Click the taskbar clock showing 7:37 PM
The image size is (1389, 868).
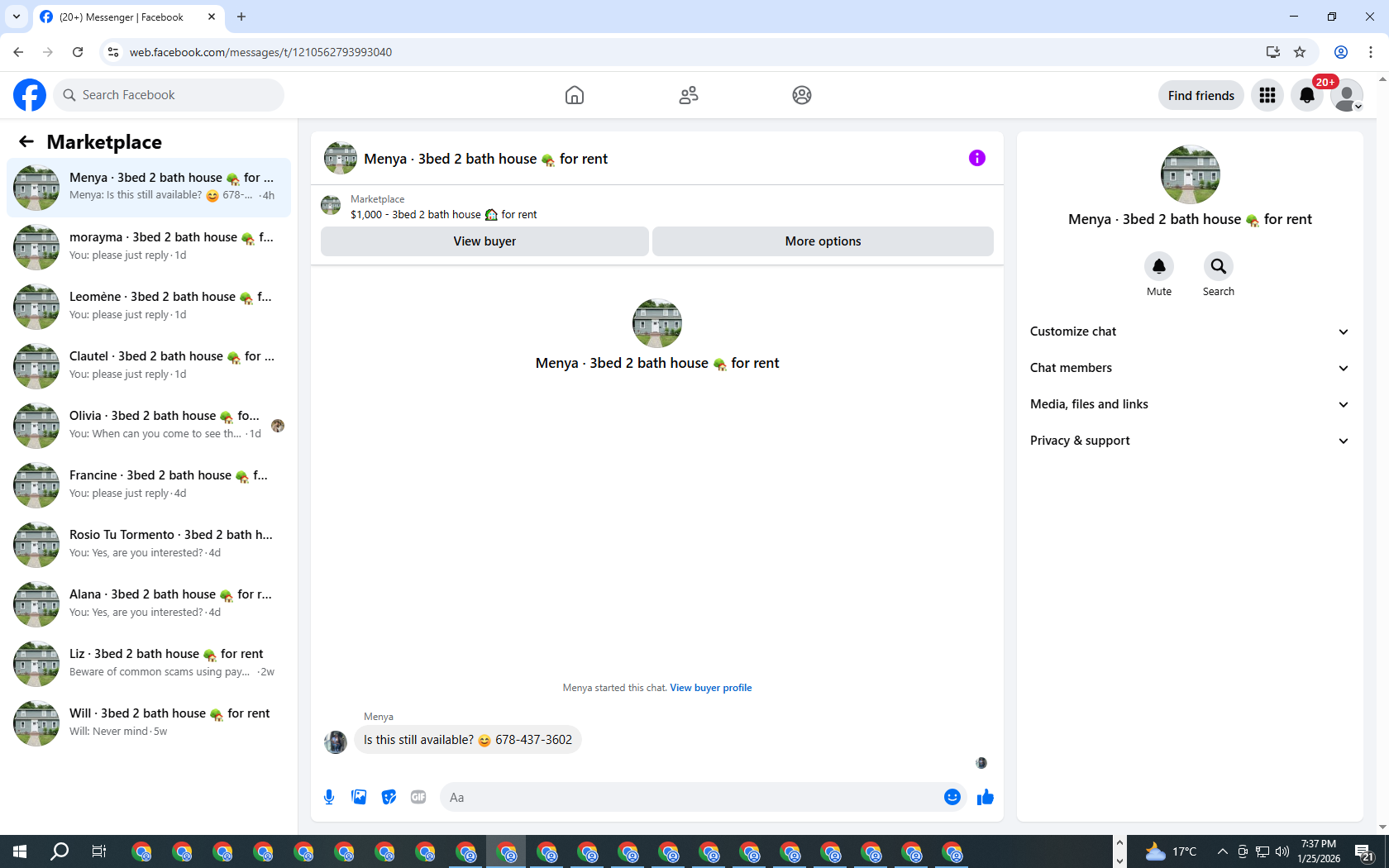pyautogui.click(x=1319, y=851)
